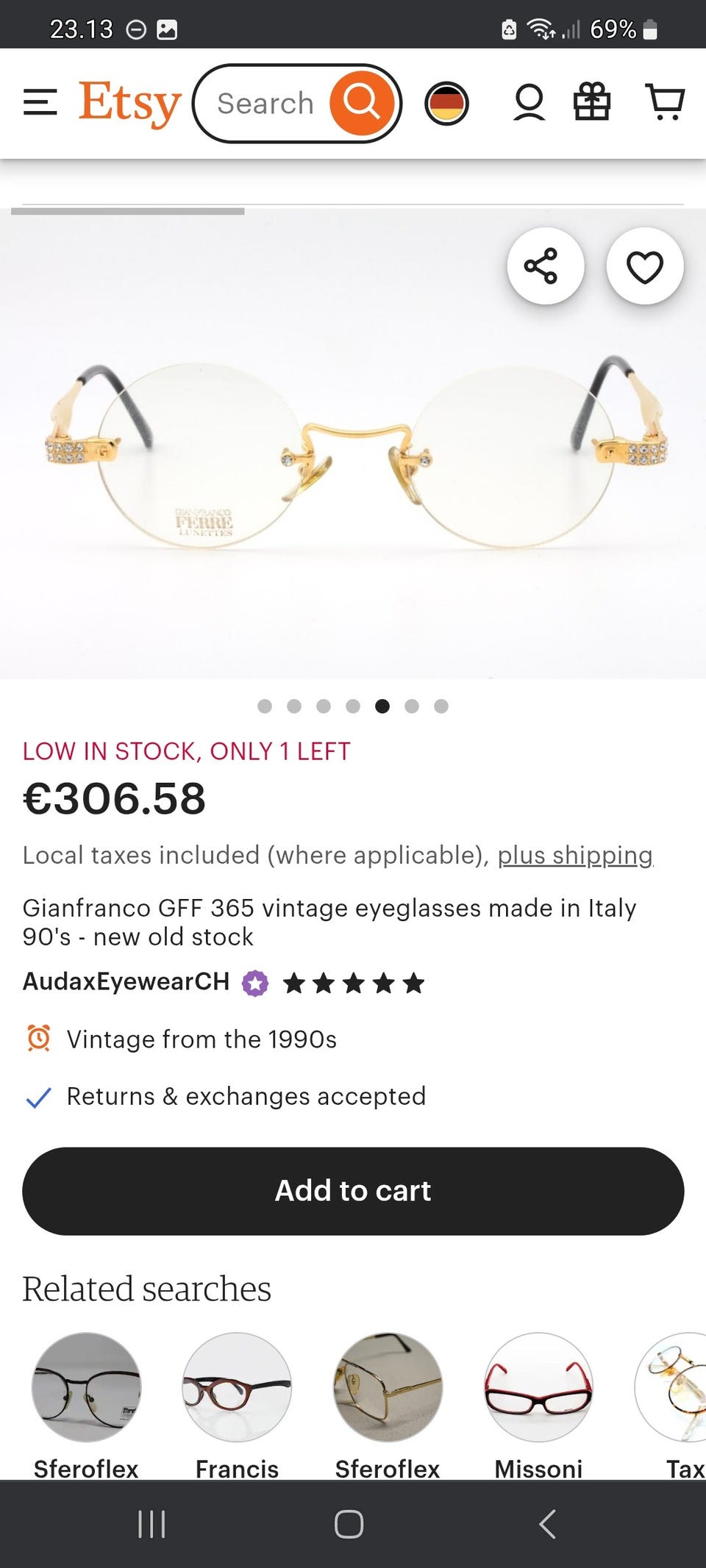Tap the Android back button
706x1568 pixels.
click(547, 1525)
